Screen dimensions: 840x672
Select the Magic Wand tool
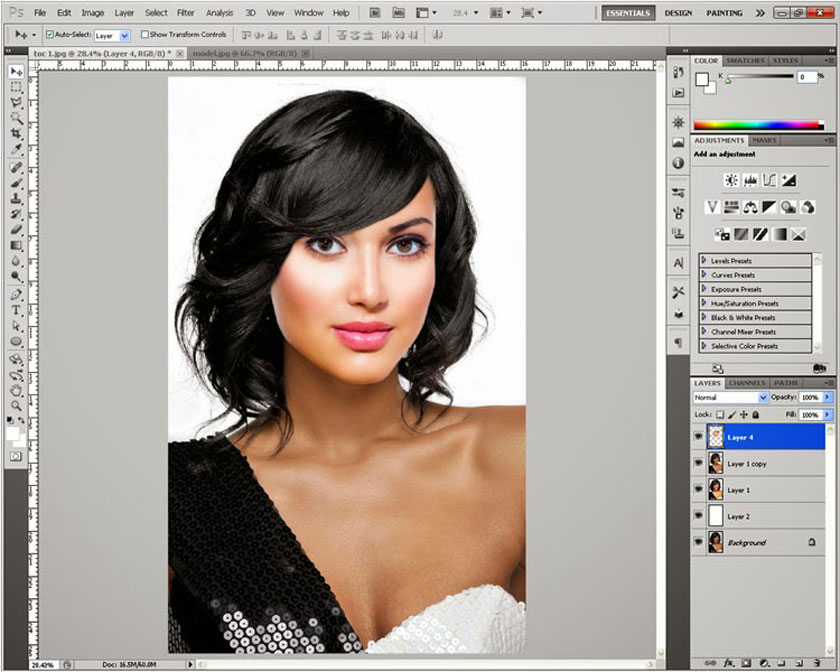tap(16, 118)
